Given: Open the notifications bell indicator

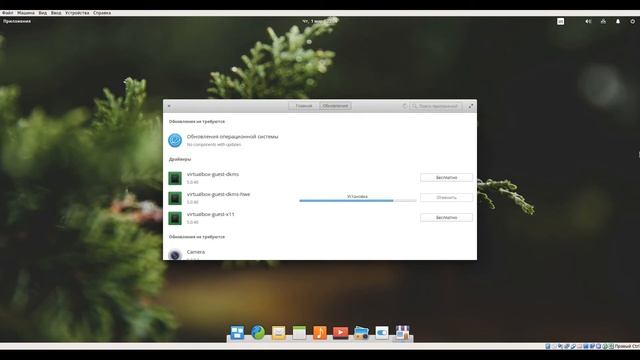Looking at the screenshot, I should [618, 21].
